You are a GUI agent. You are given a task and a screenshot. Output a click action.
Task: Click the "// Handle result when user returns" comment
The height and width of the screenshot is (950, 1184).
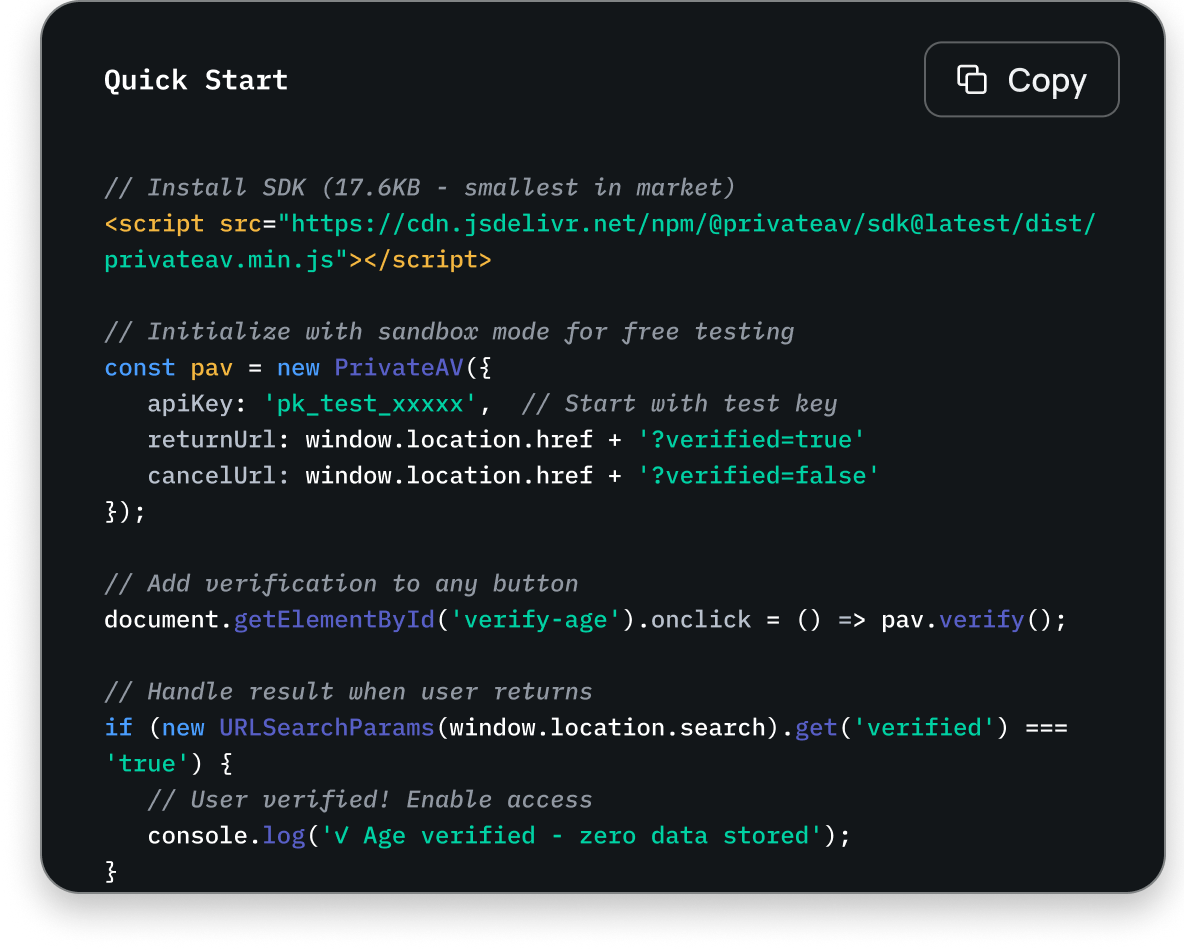[348, 692]
